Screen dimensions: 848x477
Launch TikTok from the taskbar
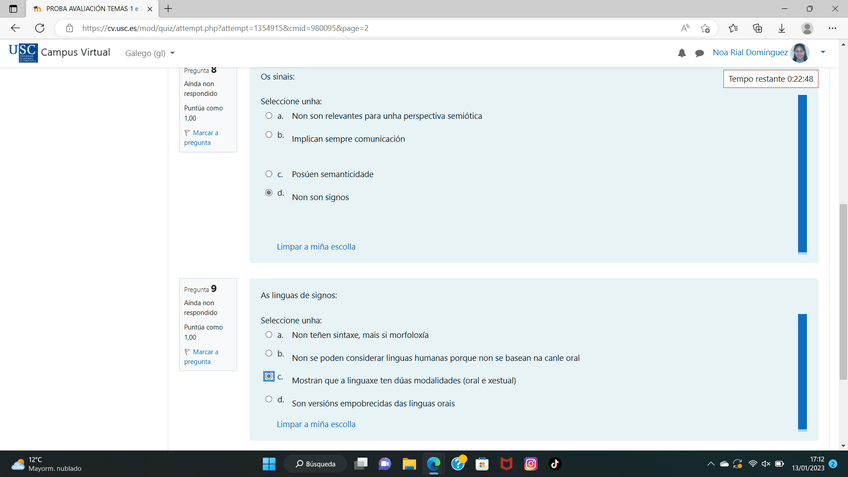coord(555,464)
